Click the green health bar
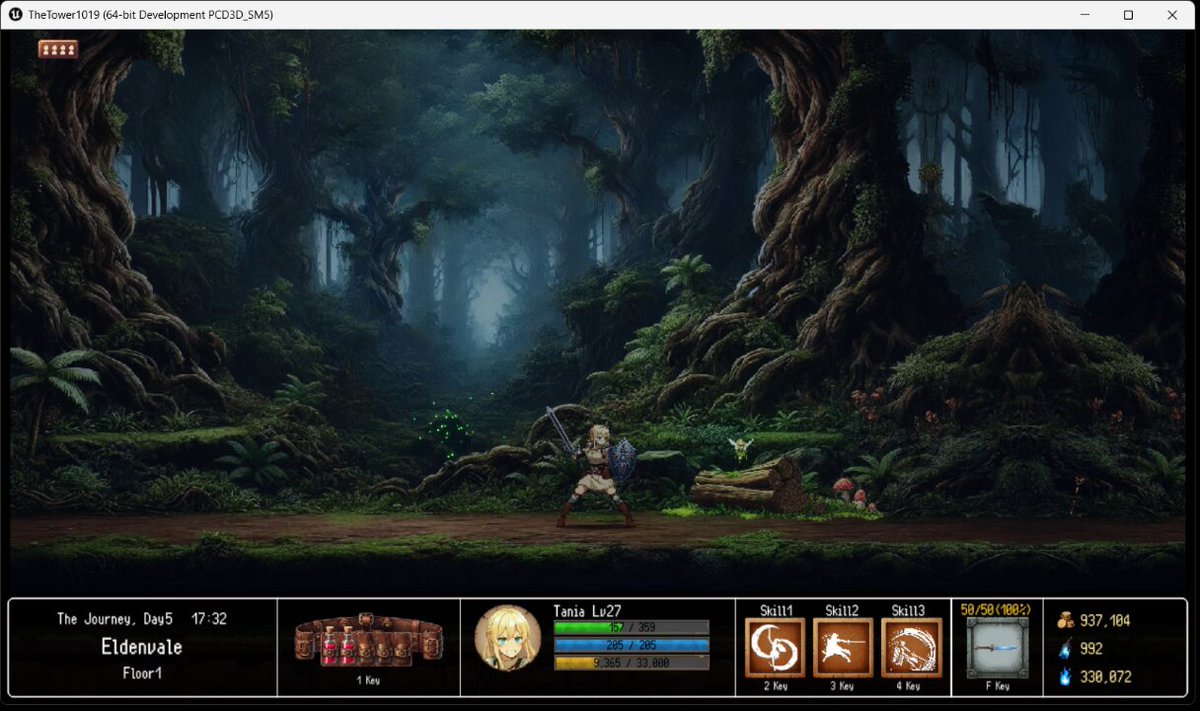Screen dimensions: 1200x711 click(x=631, y=628)
